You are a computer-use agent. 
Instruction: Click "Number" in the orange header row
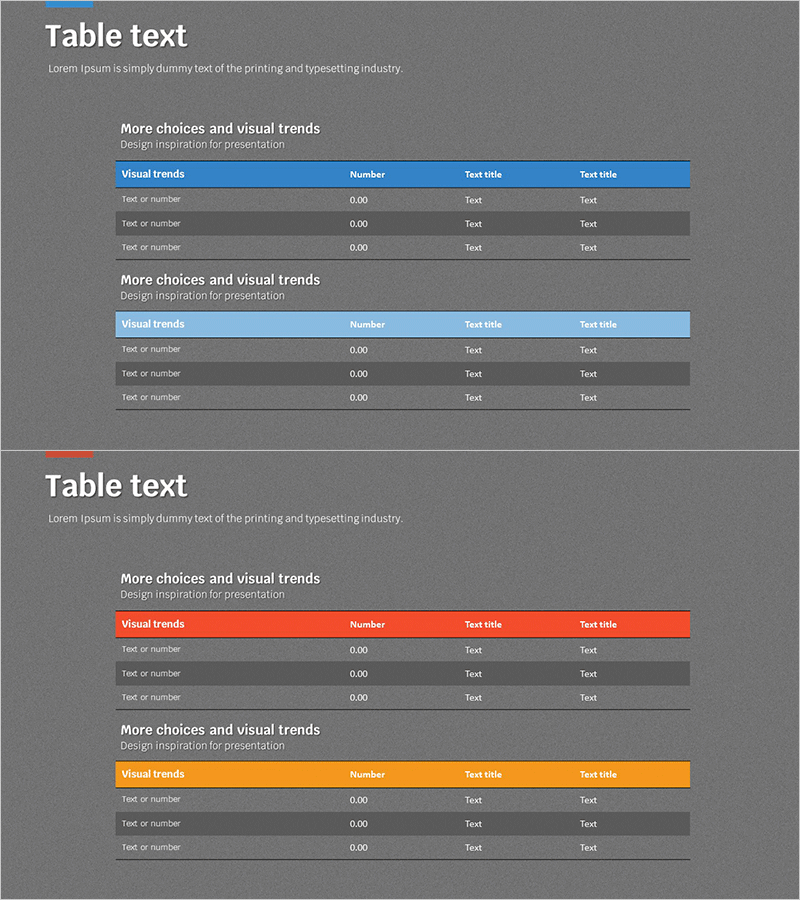(367, 775)
